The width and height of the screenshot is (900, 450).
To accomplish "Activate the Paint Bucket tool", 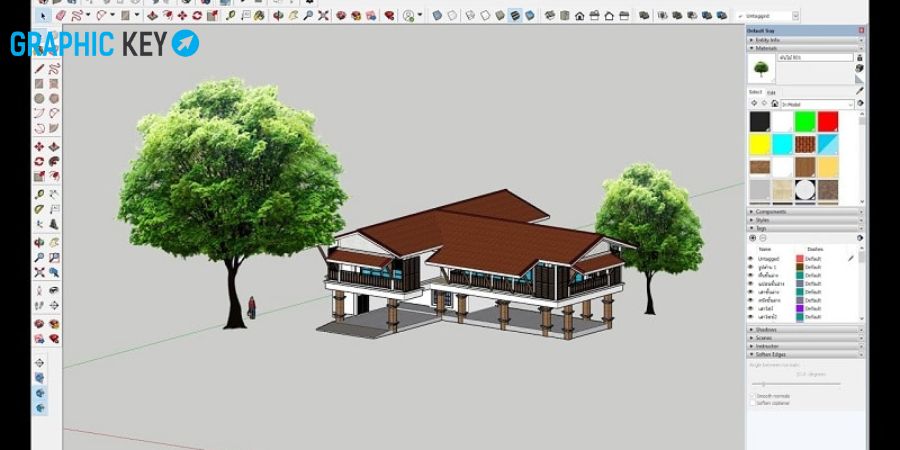I will pyautogui.click(x=259, y=15).
